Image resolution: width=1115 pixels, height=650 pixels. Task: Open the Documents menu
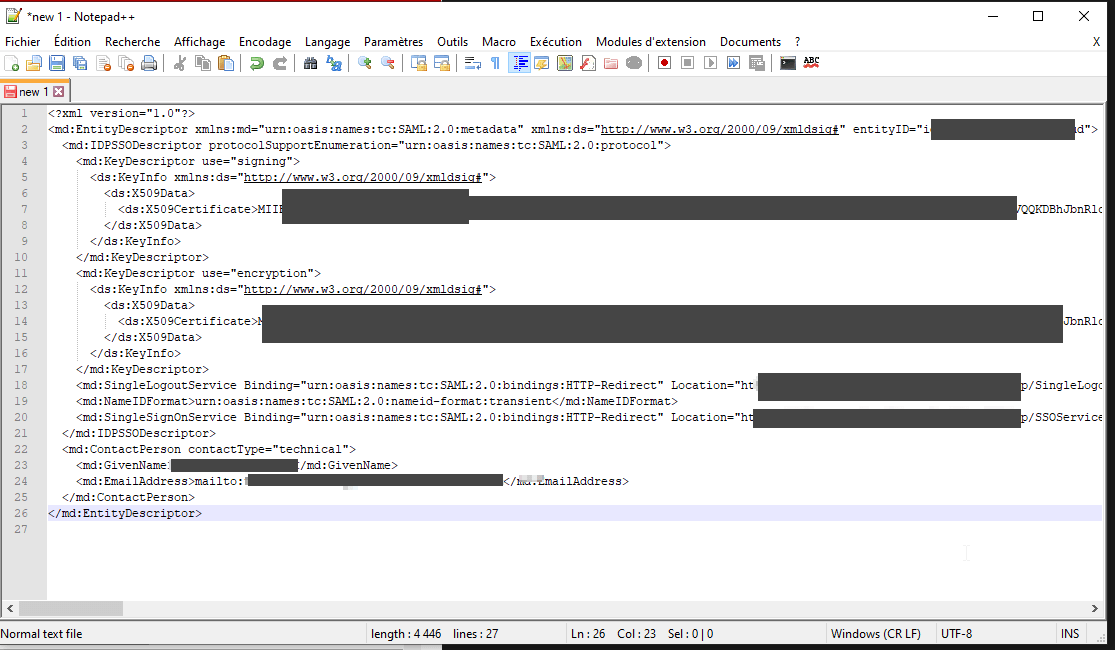pyautogui.click(x=750, y=42)
